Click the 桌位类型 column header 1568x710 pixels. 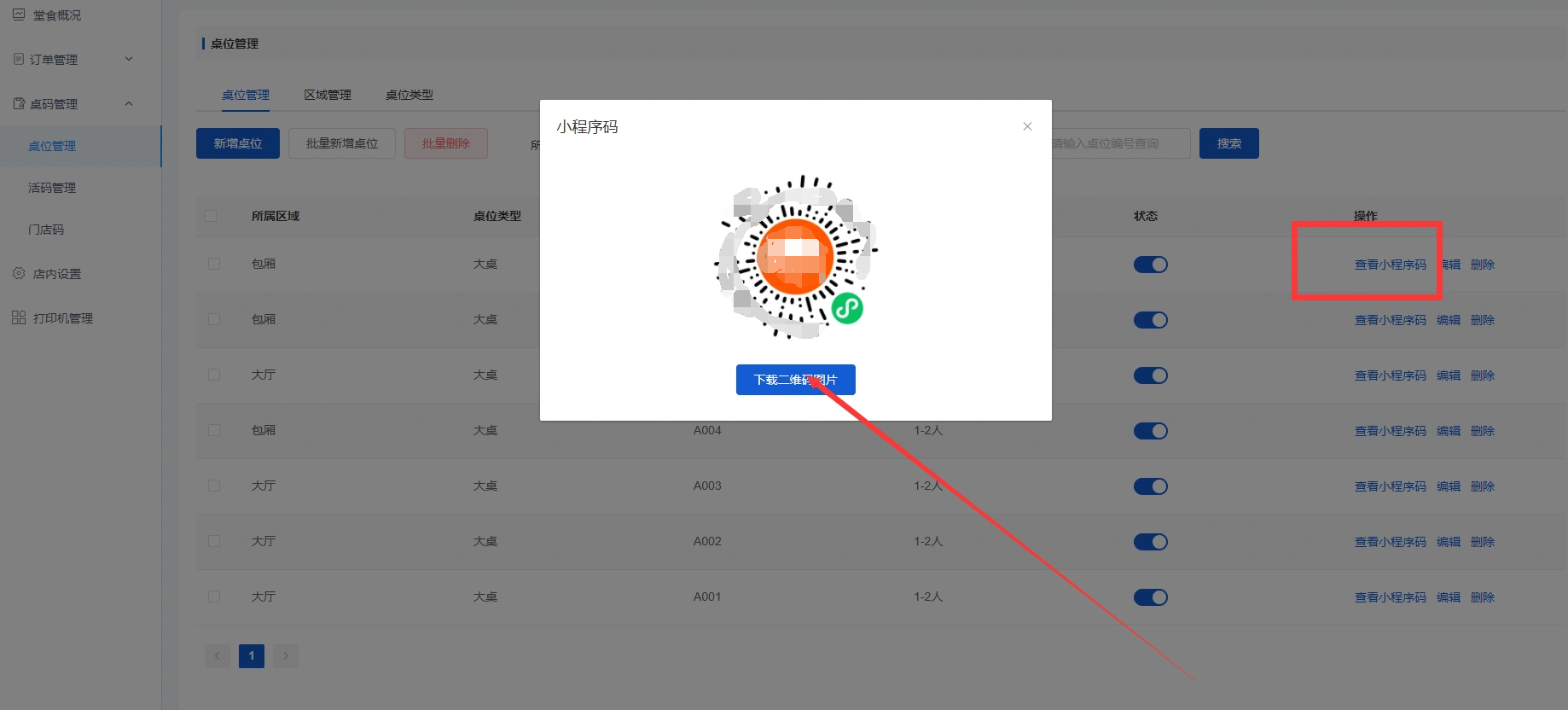(x=497, y=216)
